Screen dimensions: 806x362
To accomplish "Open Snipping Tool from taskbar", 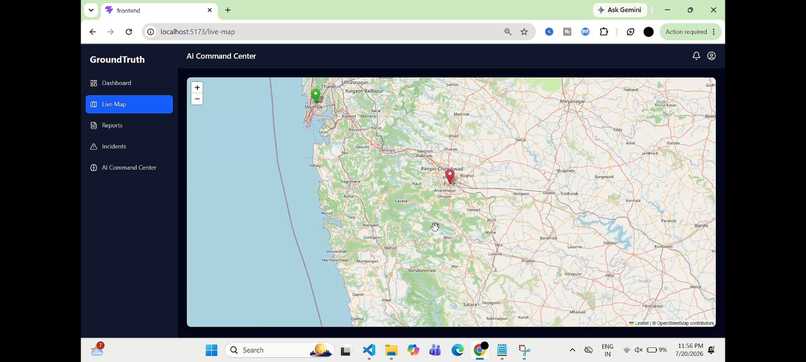I will coord(524,350).
